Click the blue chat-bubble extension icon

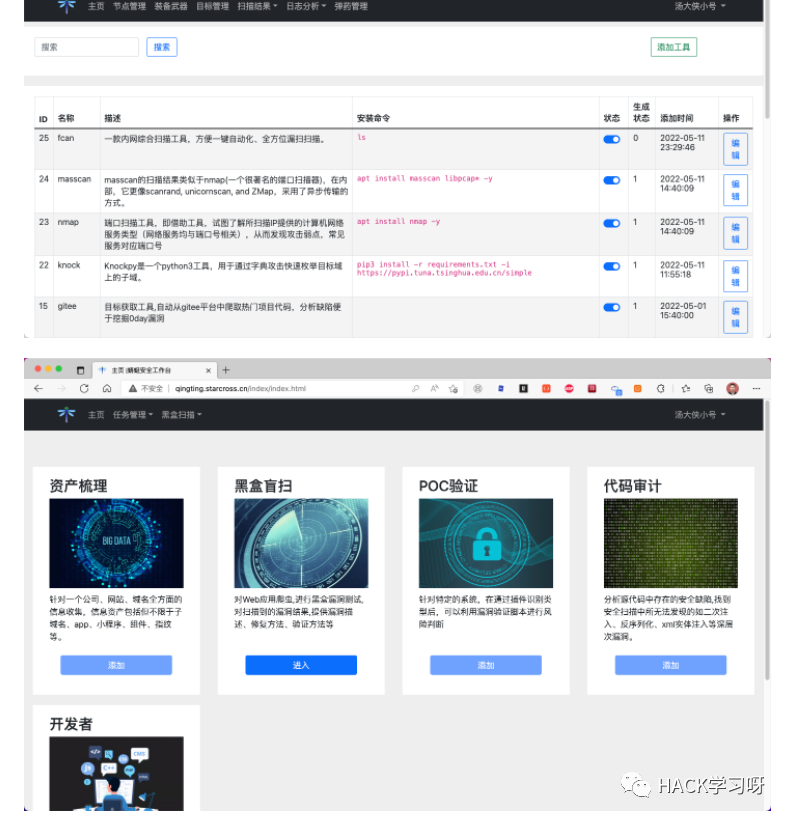click(616, 389)
